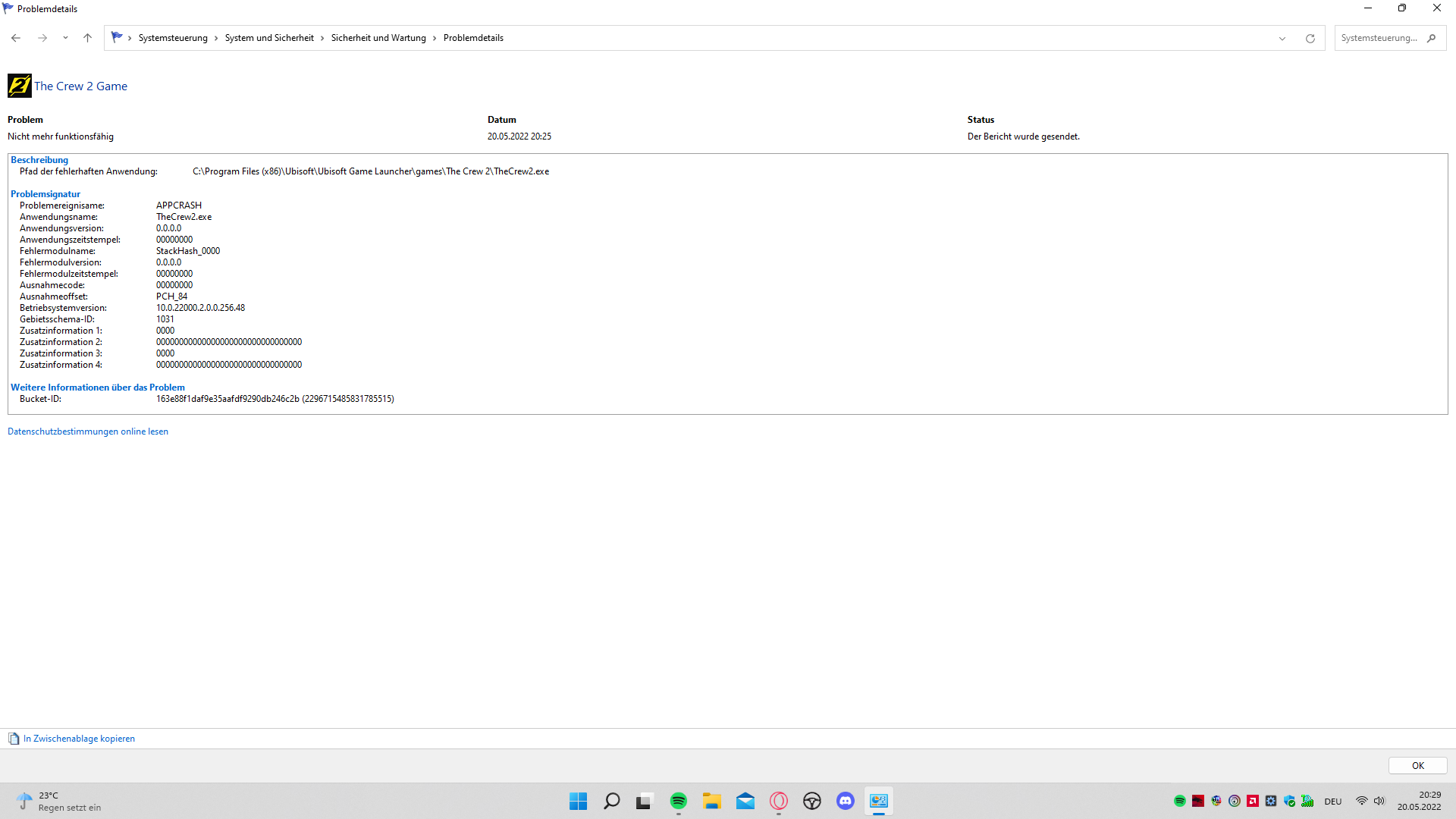Viewport: 1456px width, 819px height.
Task: Expand chevron after Systemsteuerung breadcrumb
Action: point(216,38)
